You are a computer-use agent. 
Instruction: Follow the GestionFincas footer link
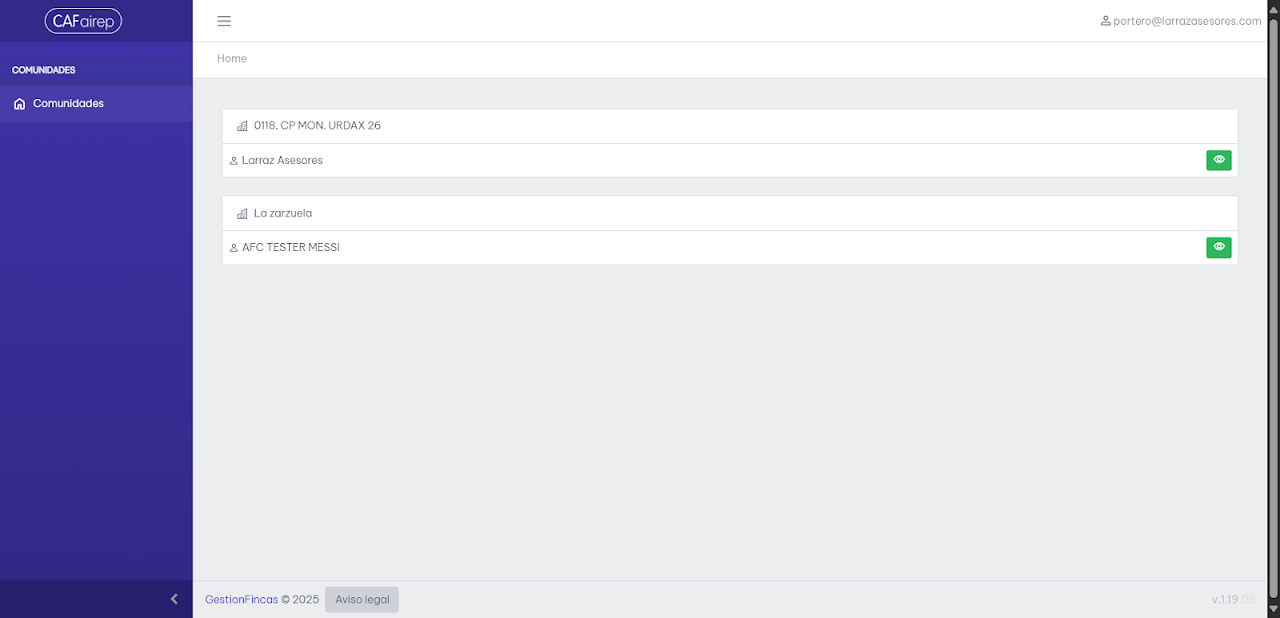click(241, 600)
